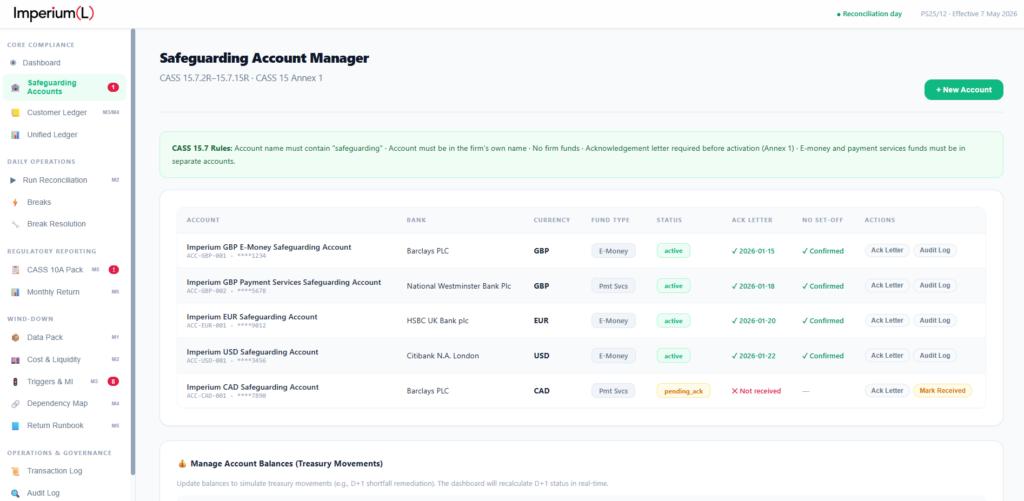Click the Audit Log magnifier icon in sidebar
Viewport: 1024px width, 501px height.
(x=15, y=493)
